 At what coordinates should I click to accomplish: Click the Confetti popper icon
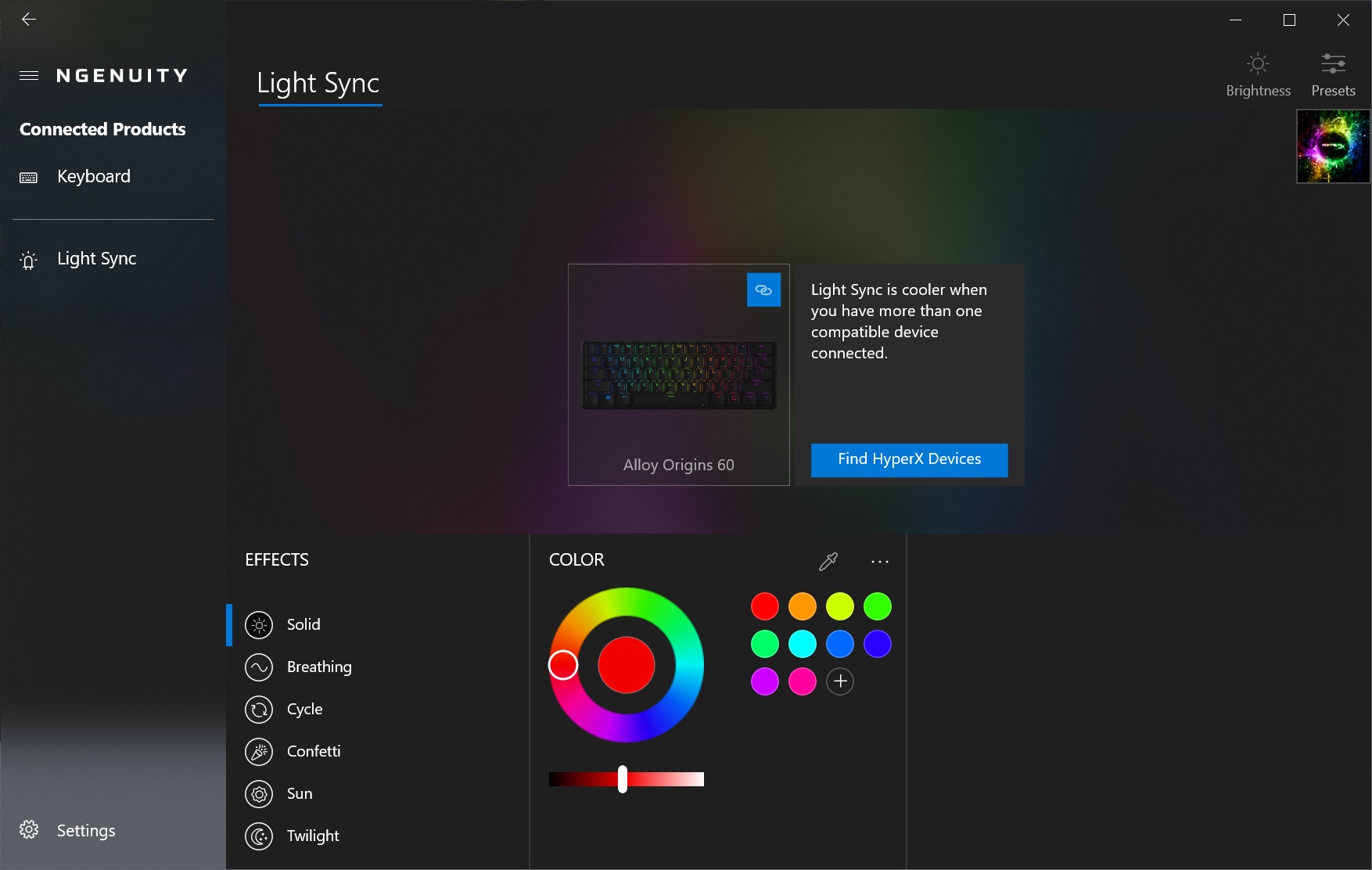[259, 752]
